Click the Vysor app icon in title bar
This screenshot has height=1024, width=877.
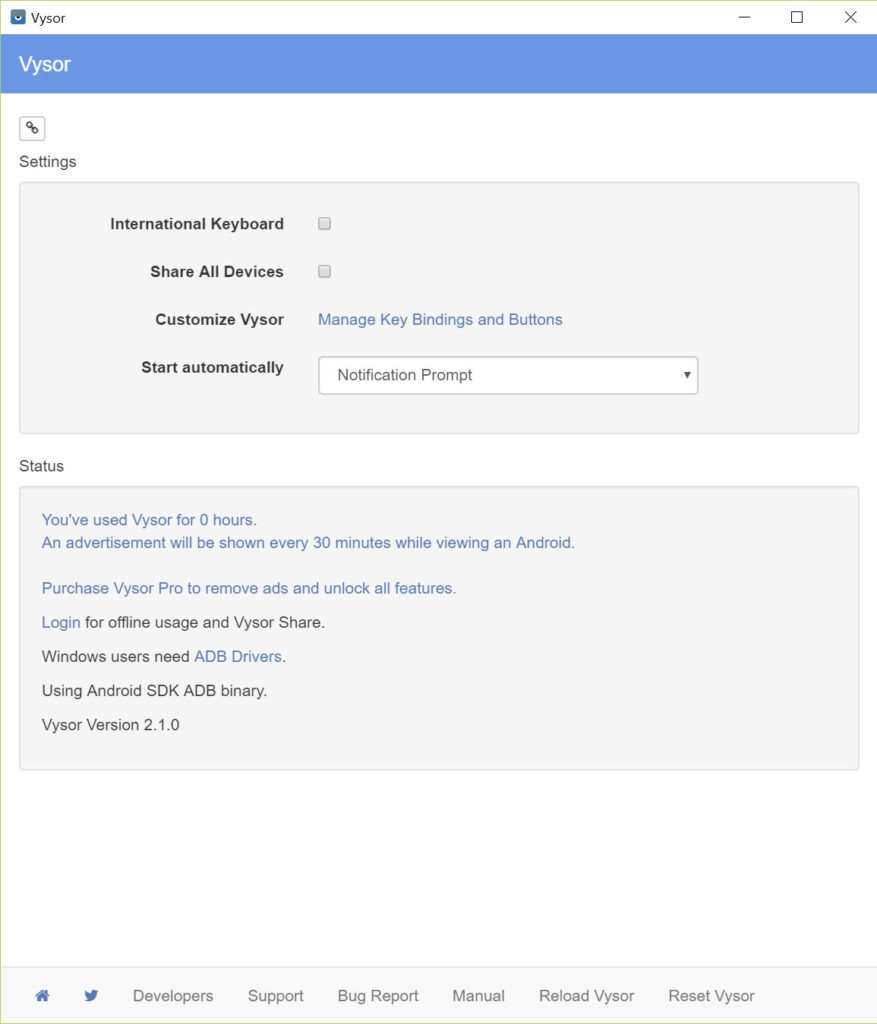pos(18,18)
